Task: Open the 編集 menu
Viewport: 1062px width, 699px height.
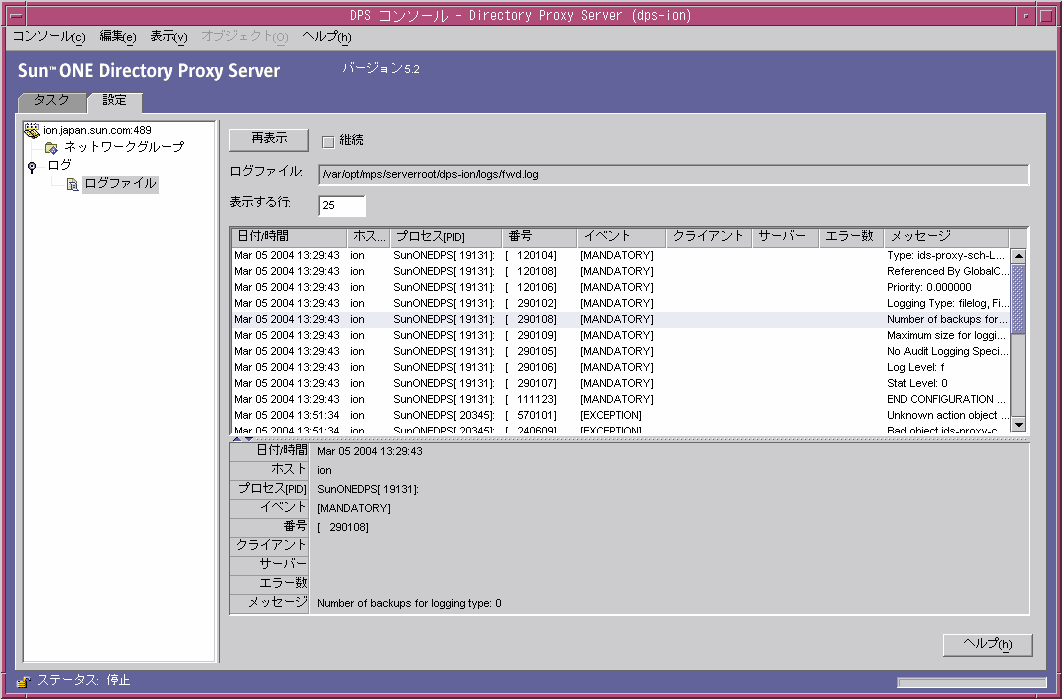Action: [x=118, y=37]
